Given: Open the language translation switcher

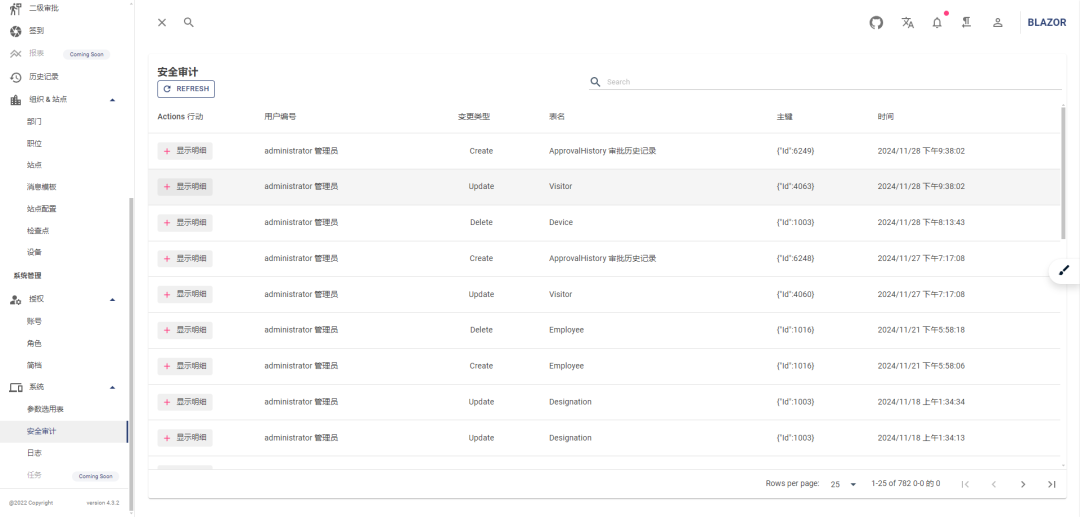Looking at the screenshot, I should click(907, 22).
